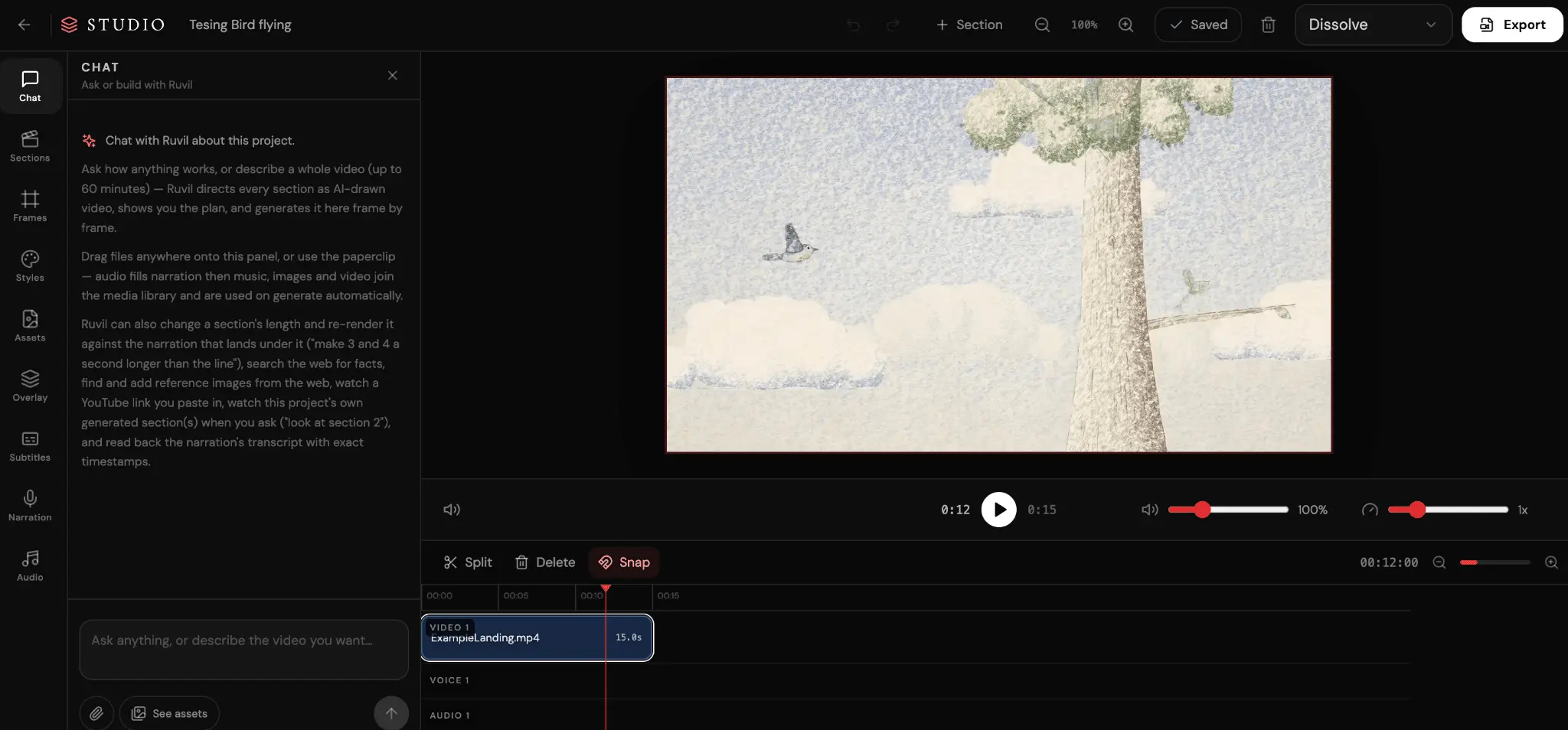Toggle the mute speaker icon at left of player
The width and height of the screenshot is (1568, 730).
452,510
